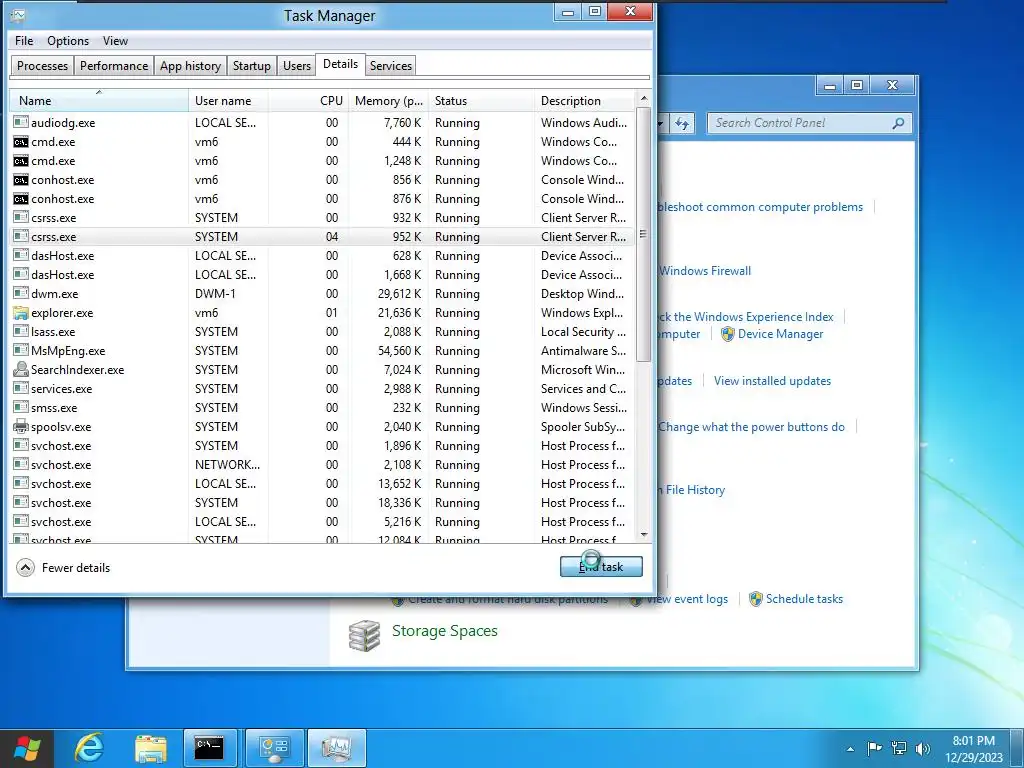The image size is (1024, 768).
Task: Sort by the User name column header
Action: 228,101
